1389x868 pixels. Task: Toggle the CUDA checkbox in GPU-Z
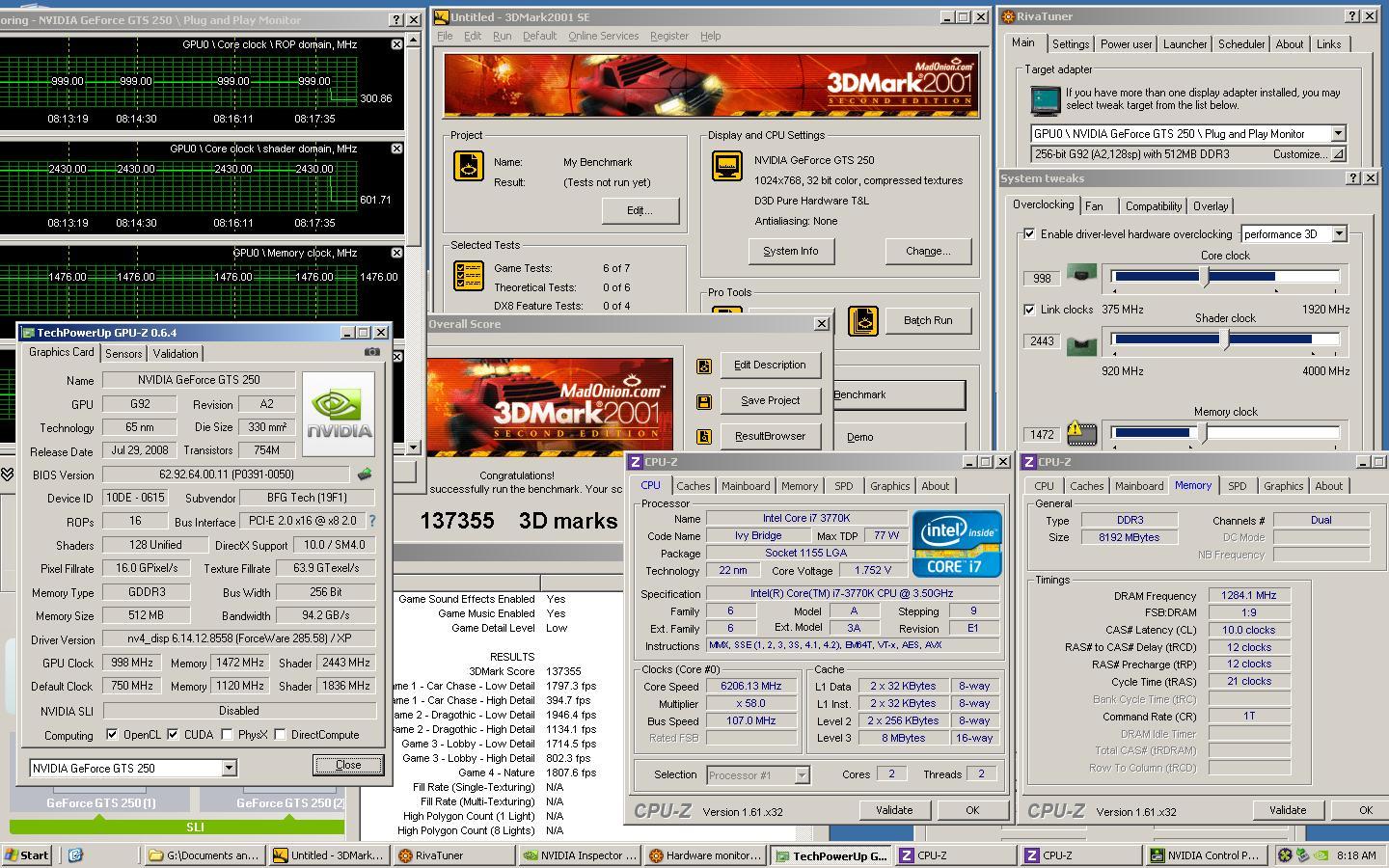pyautogui.click(x=173, y=735)
